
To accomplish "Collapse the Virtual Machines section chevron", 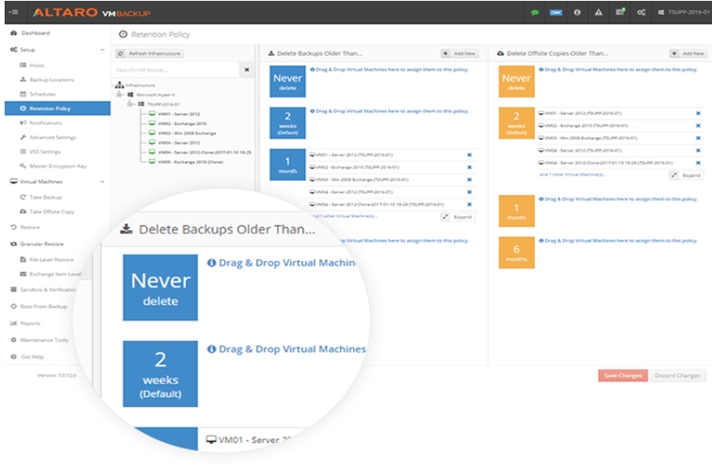I will pyautogui.click(x=102, y=182).
